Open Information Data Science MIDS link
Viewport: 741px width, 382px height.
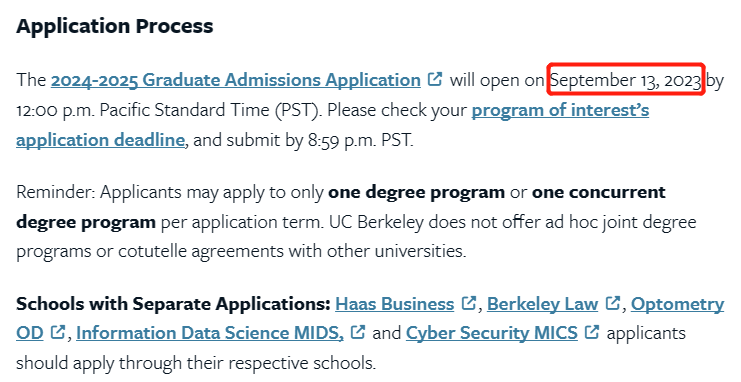coord(210,333)
